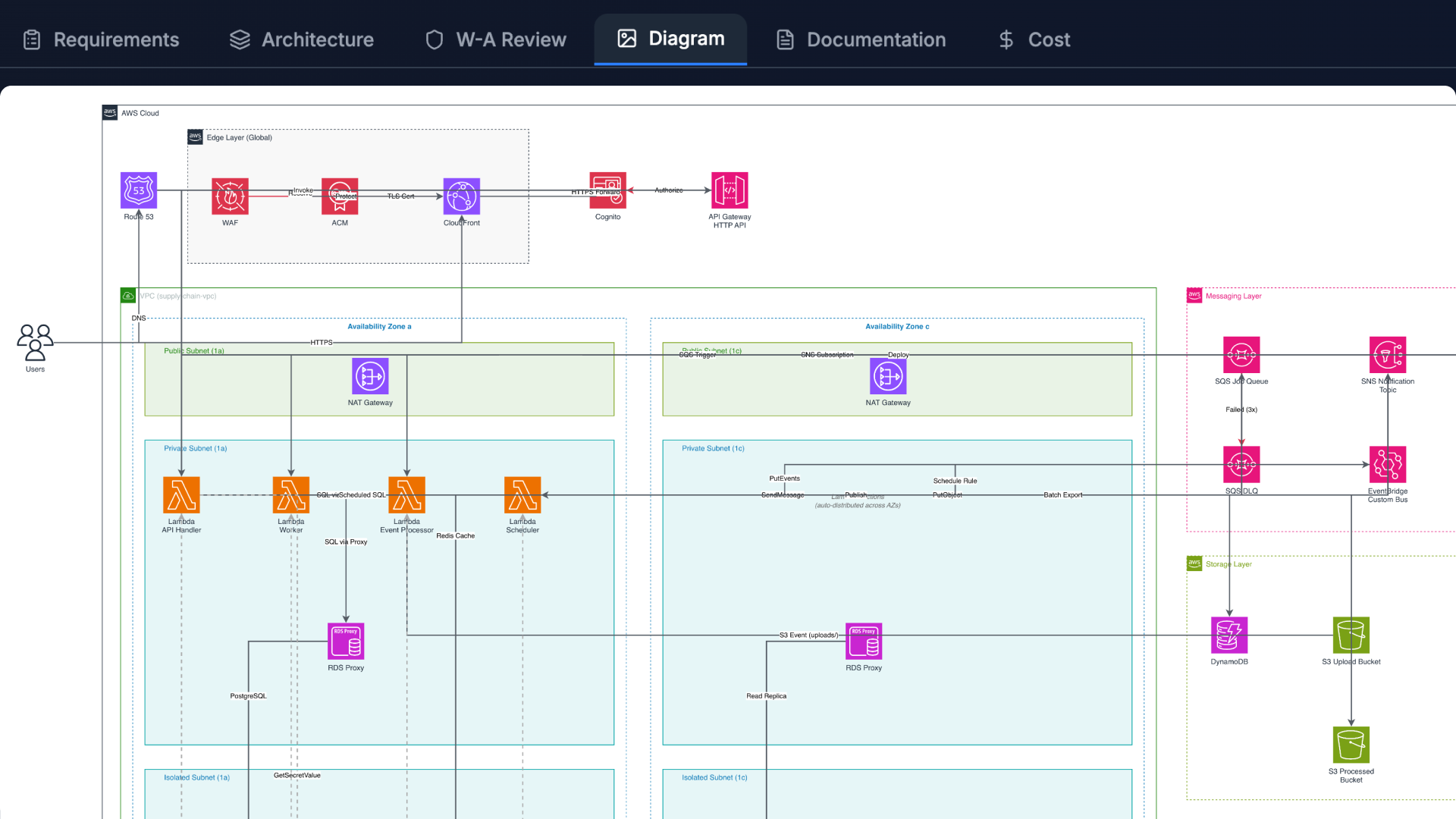The height and width of the screenshot is (819, 1456).
Task: Select NAT Gateway in Public Subnet 1a
Action: point(370,376)
